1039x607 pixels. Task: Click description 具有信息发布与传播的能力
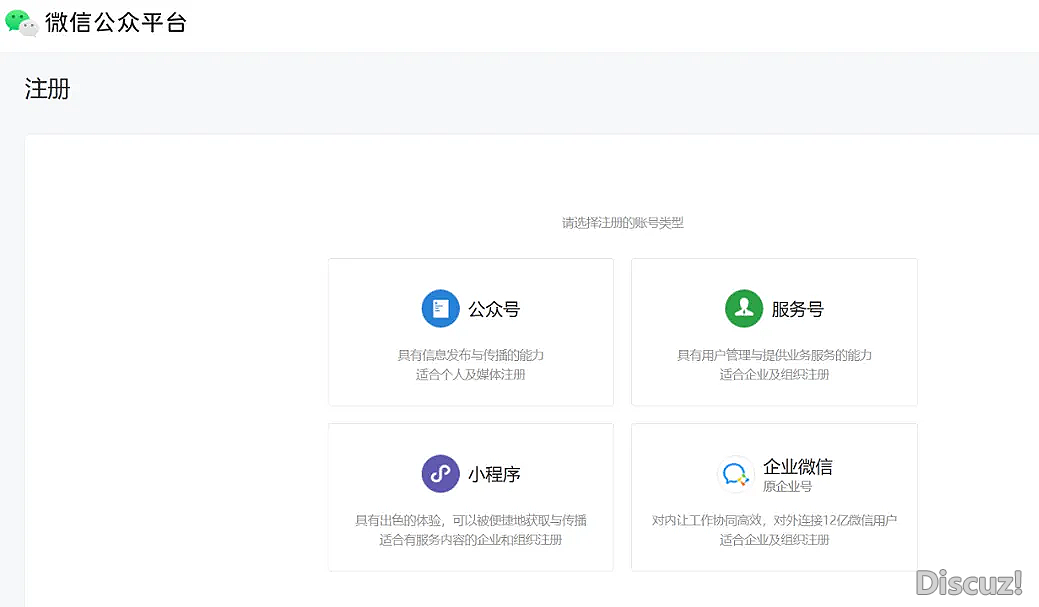click(x=470, y=355)
